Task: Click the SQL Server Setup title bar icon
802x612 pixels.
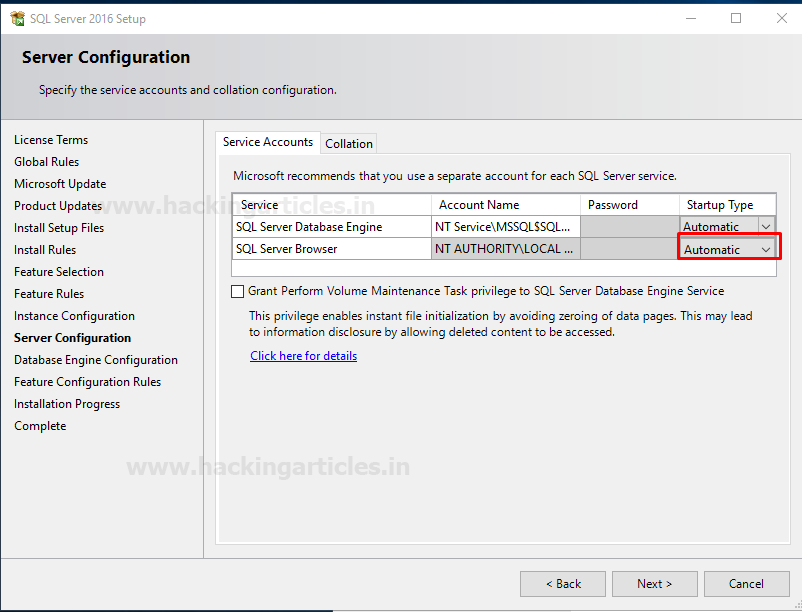Action: tap(17, 18)
